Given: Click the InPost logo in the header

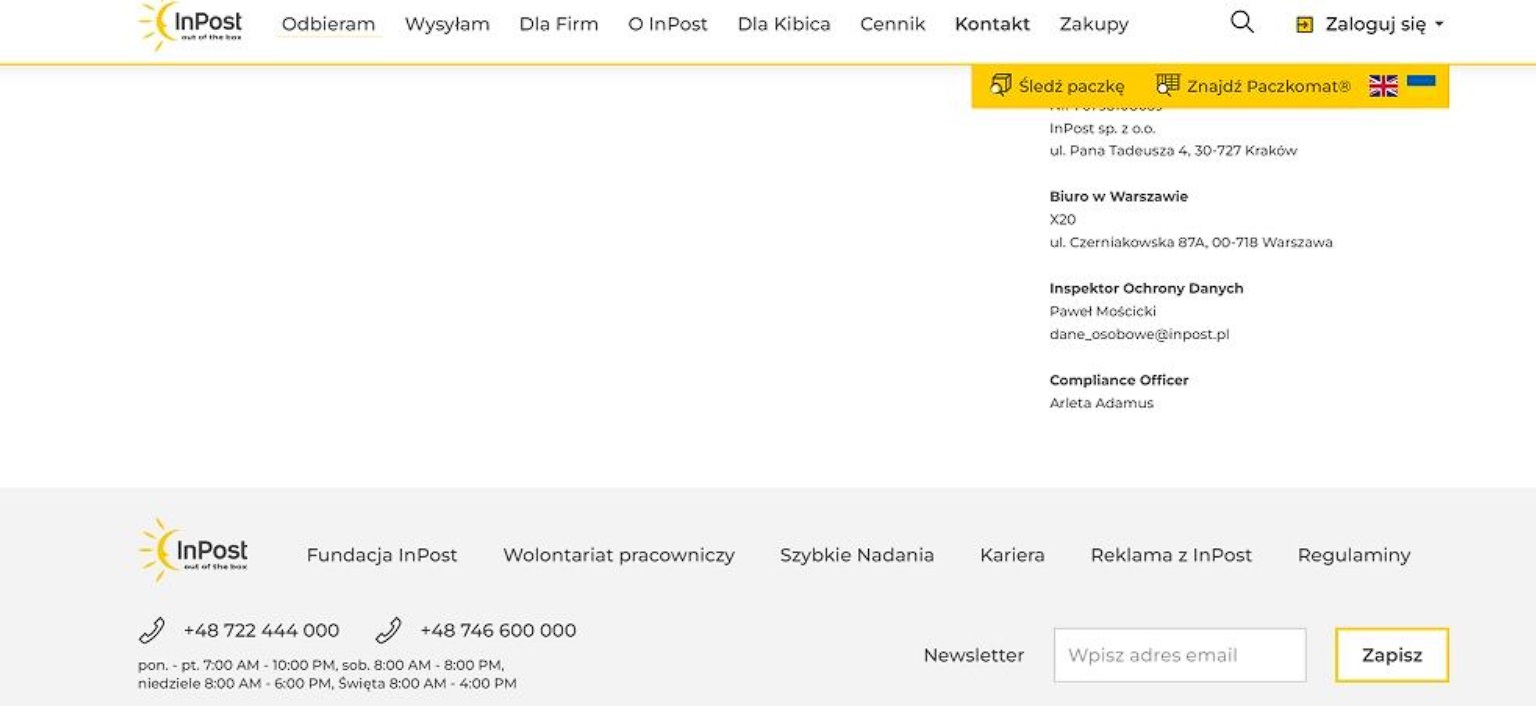Looking at the screenshot, I should tap(191, 24).
